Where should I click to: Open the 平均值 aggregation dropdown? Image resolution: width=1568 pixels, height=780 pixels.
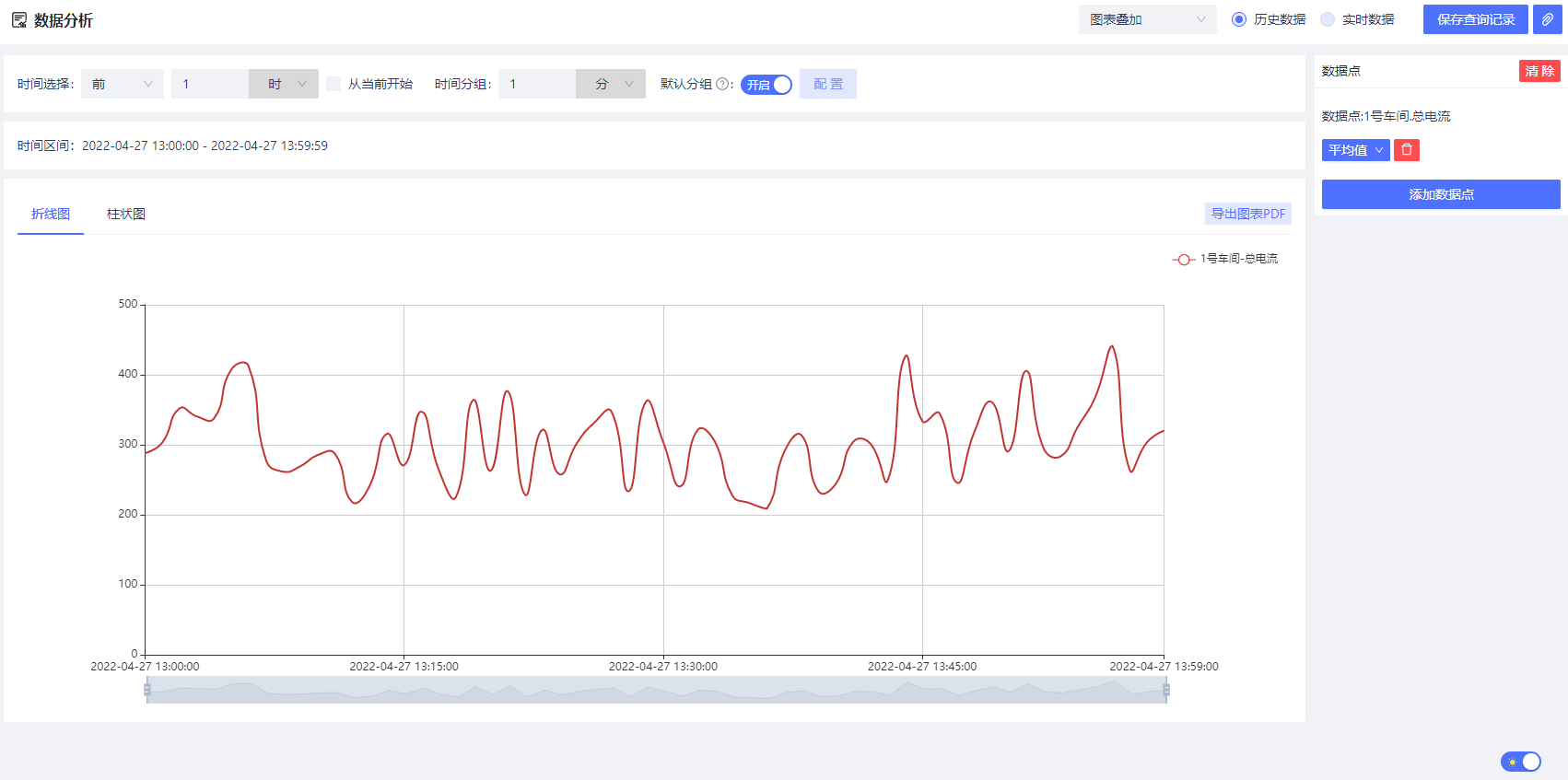pos(1356,150)
